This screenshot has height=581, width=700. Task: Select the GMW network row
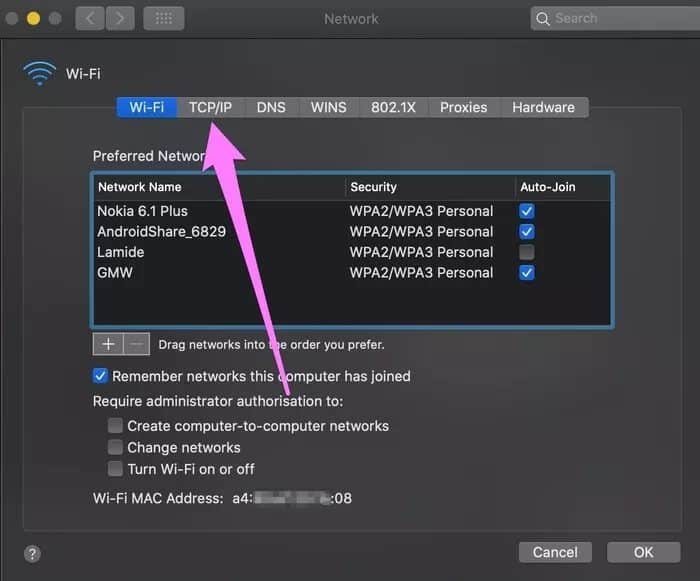[352, 272]
